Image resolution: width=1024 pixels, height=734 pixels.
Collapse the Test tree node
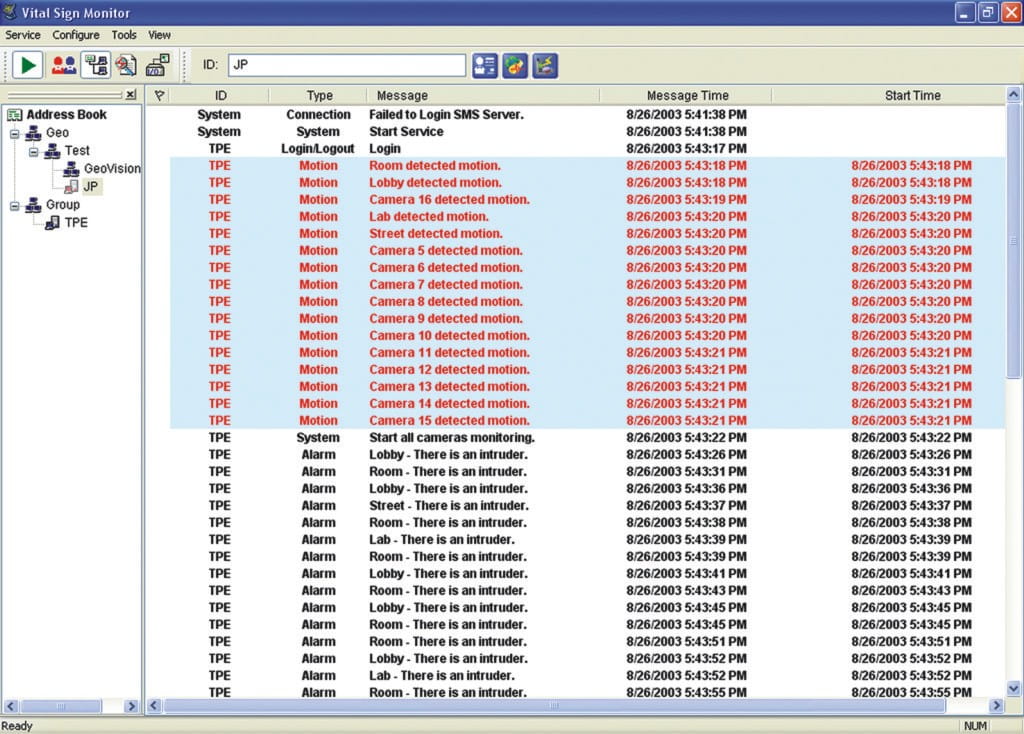[34, 151]
